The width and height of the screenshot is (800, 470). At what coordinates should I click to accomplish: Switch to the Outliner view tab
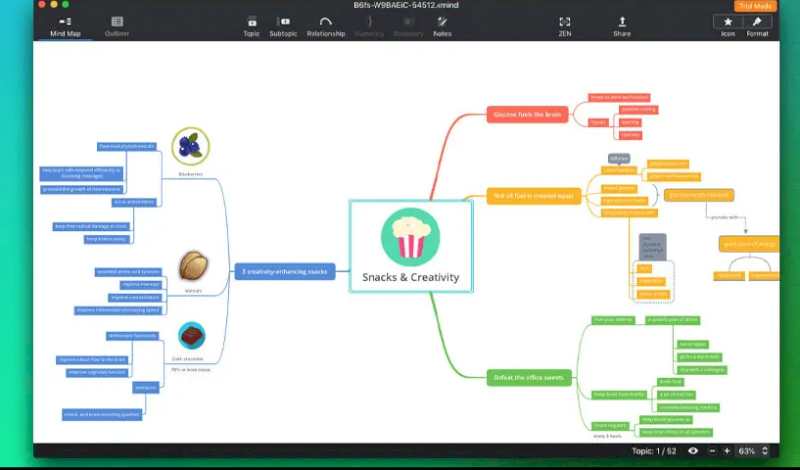(x=117, y=25)
